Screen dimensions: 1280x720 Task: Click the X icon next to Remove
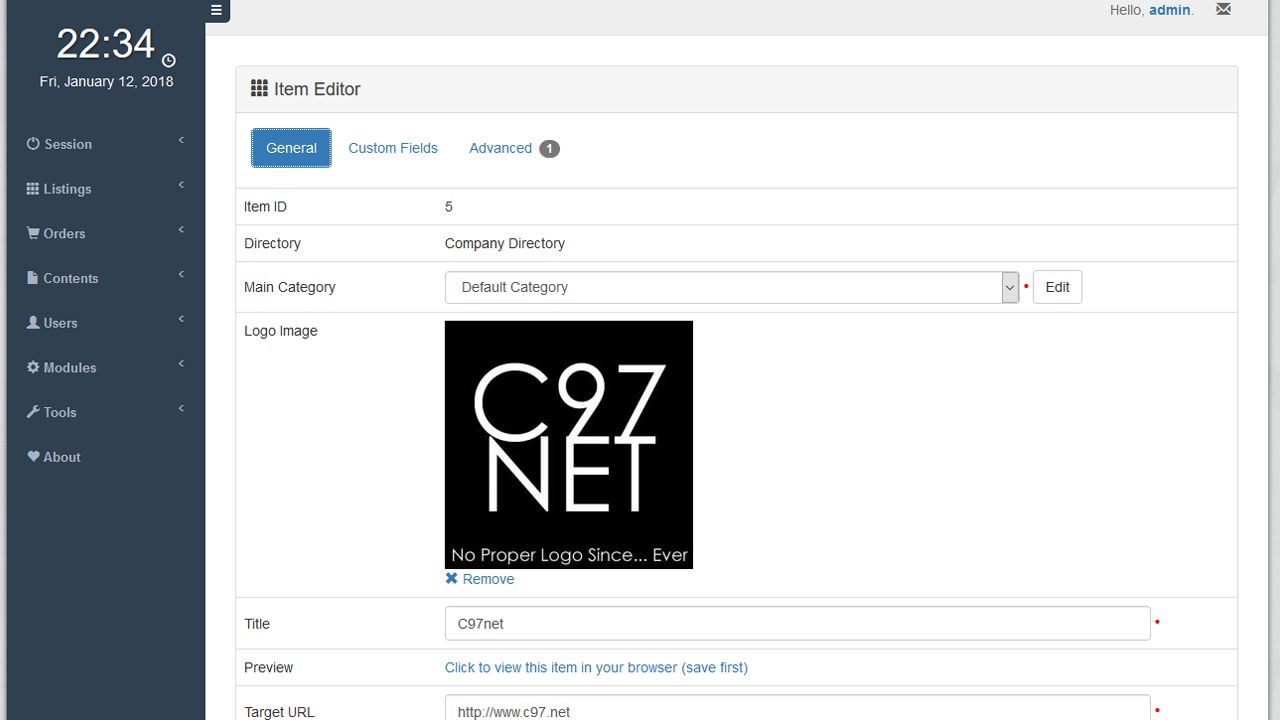click(x=452, y=579)
